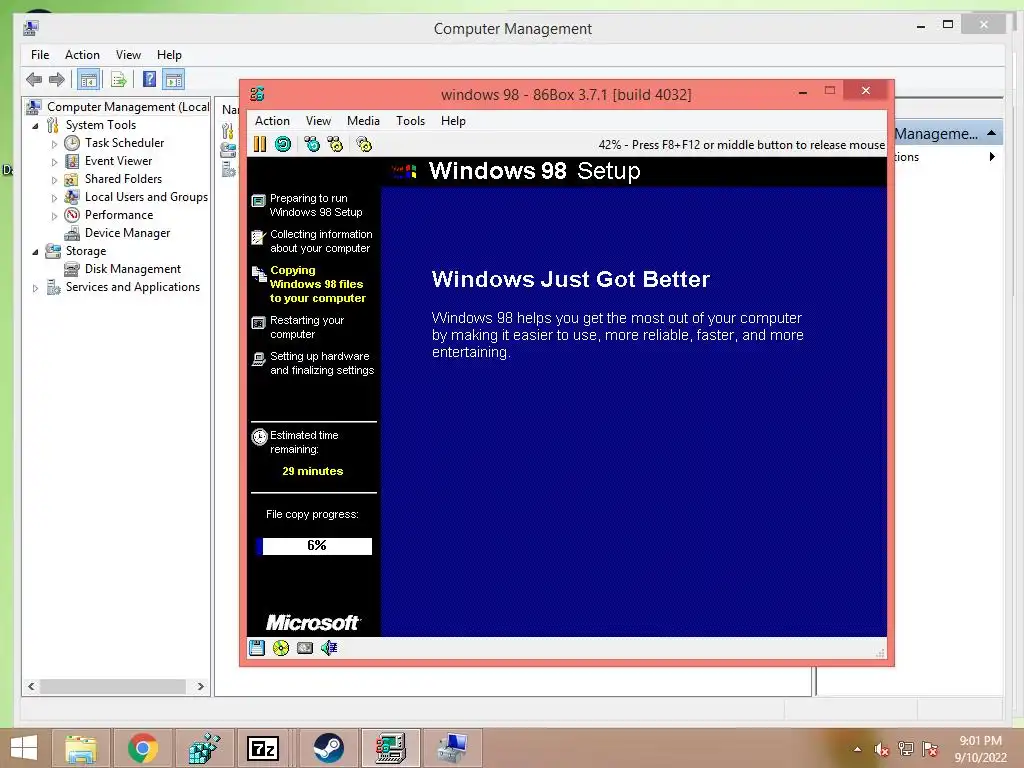Toggle Show/Hide Action Pane toolbar button
Viewport: 1024px width, 768px height.
[x=174, y=80]
